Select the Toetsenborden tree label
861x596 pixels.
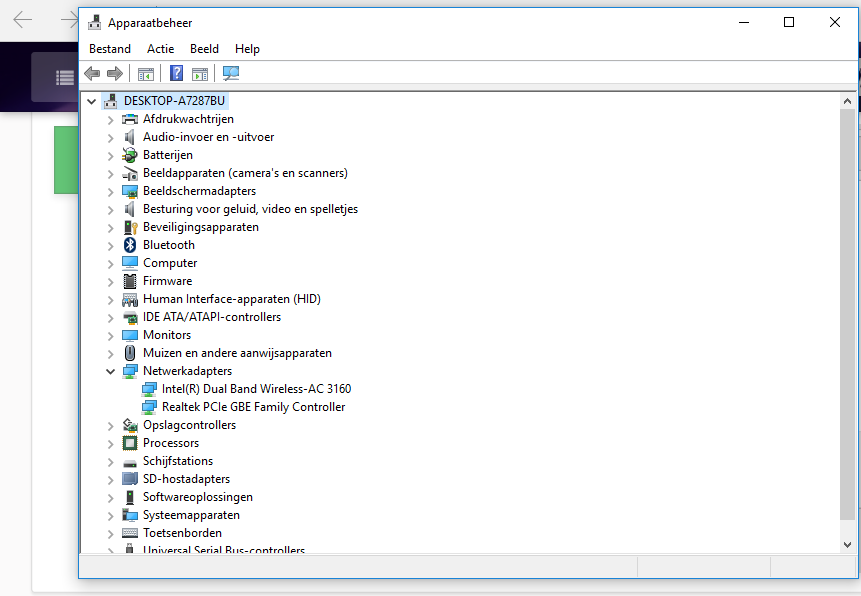click(182, 533)
